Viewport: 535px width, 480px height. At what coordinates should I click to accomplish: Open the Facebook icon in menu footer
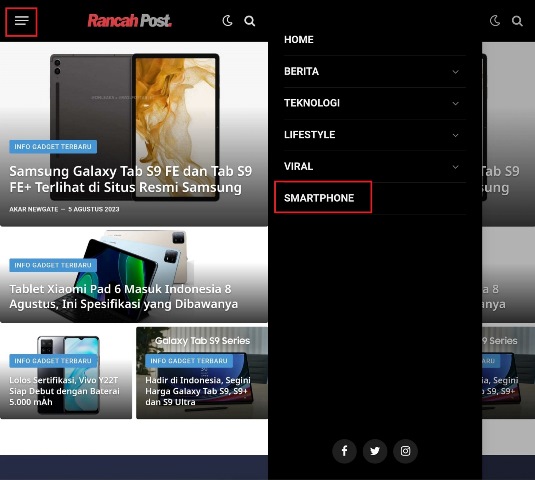[x=344, y=451]
